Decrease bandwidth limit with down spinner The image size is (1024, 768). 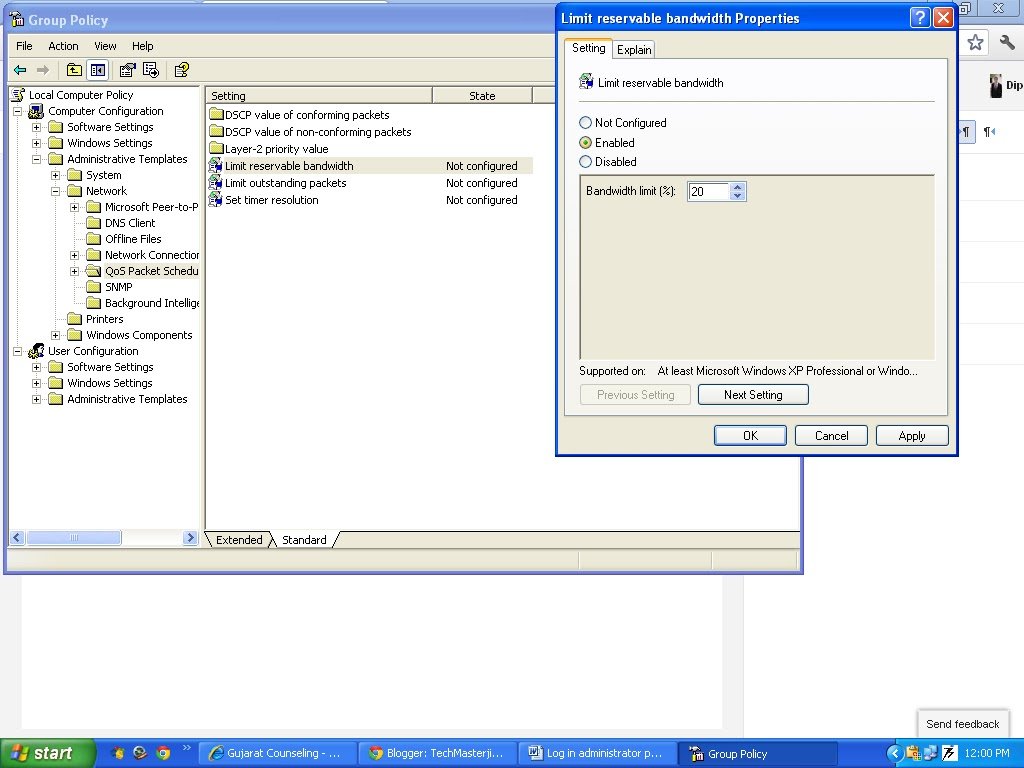pos(738,195)
